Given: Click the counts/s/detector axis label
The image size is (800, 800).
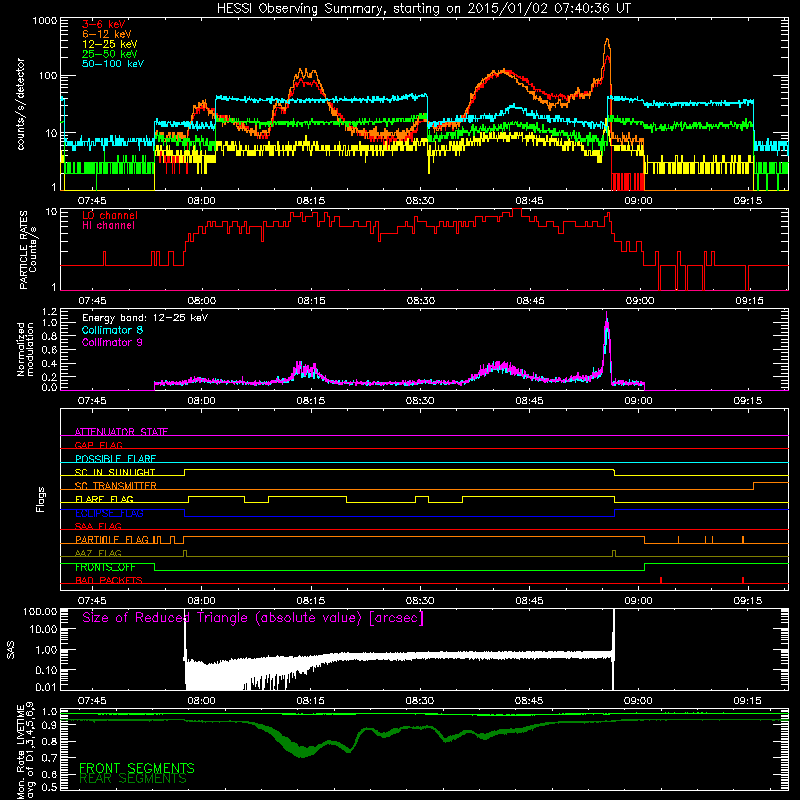Looking at the screenshot, I should tap(20, 104).
